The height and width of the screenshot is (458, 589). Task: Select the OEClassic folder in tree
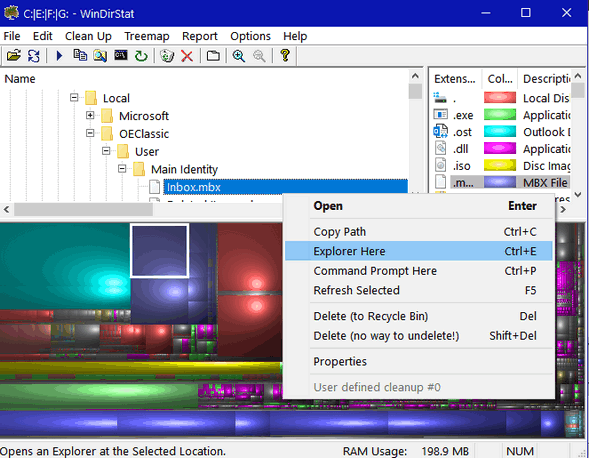click(144, 134)
